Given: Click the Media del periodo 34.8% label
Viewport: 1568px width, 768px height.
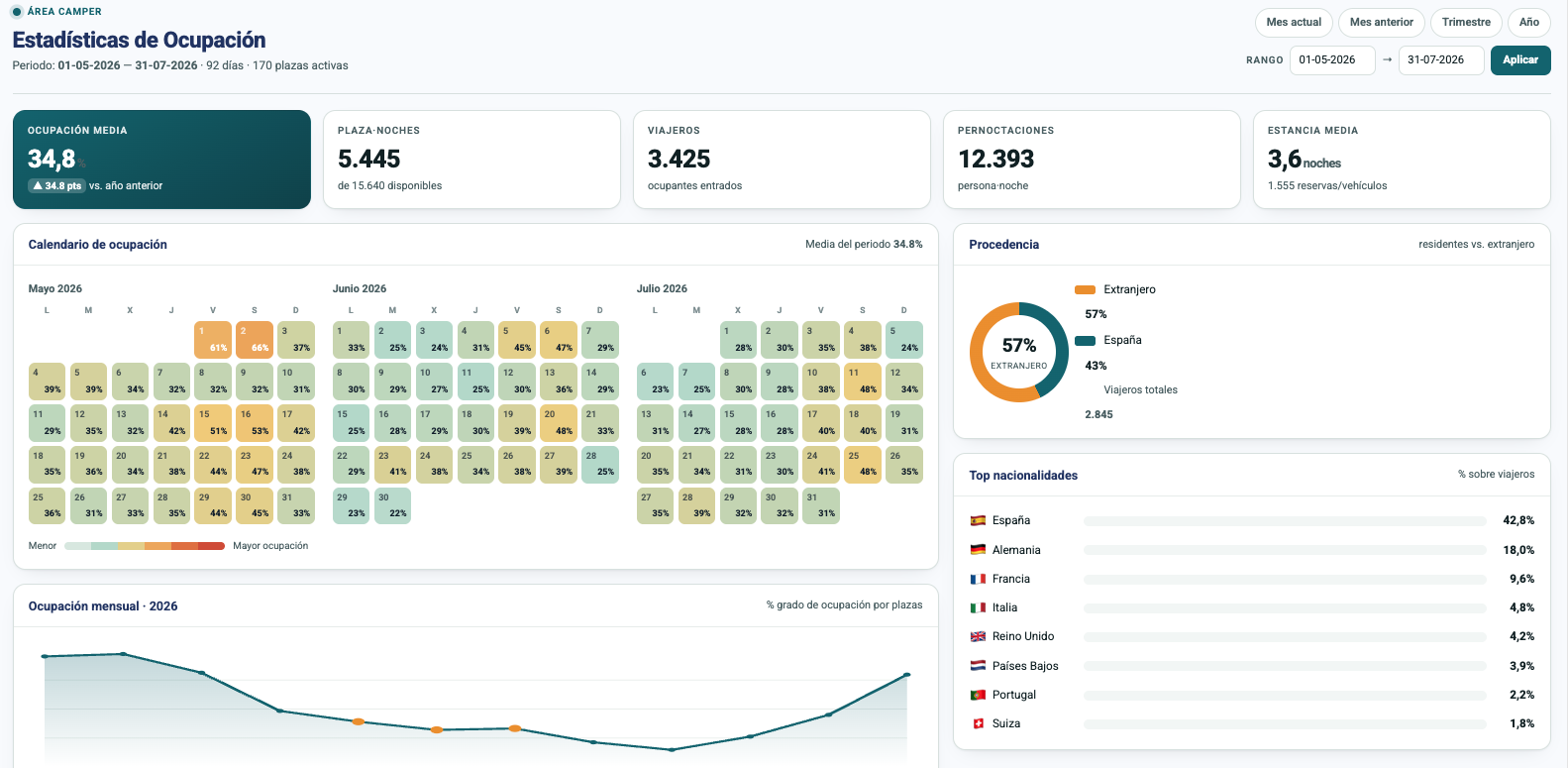Looking at the screenshot, I should [x=864, y=244].
